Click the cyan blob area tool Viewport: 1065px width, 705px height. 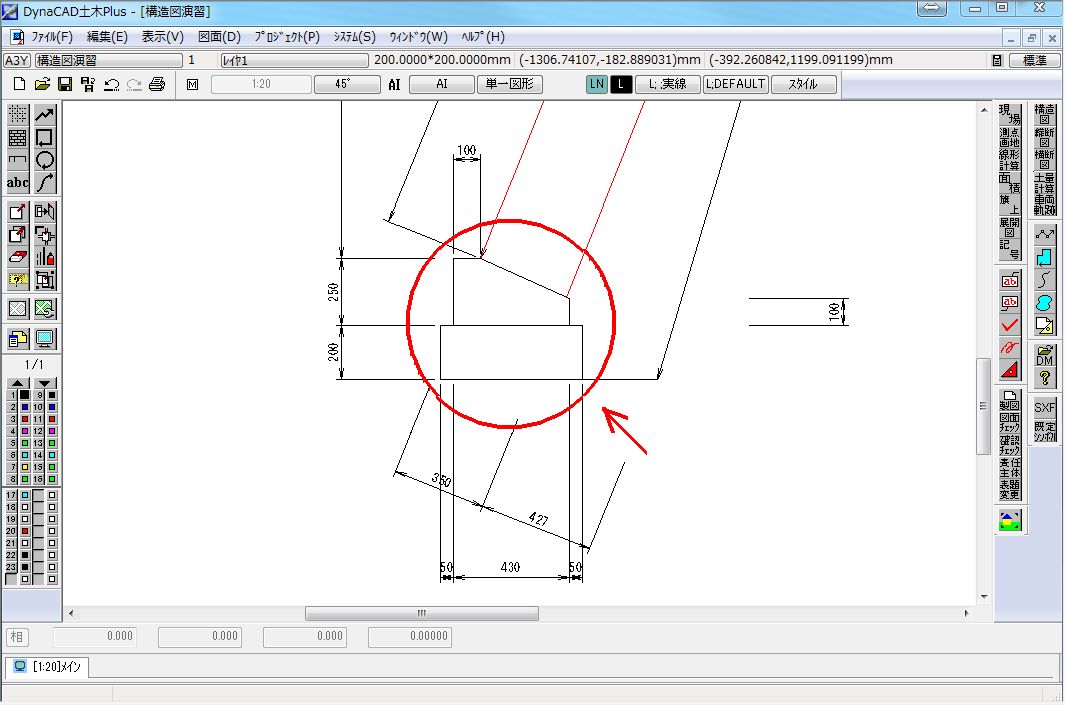pos(1045,303)
